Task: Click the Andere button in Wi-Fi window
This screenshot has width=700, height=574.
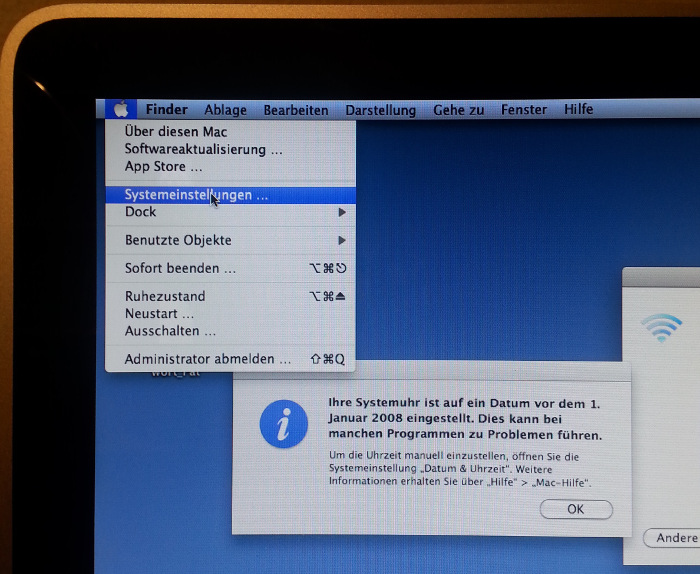Action: point(671,538)
